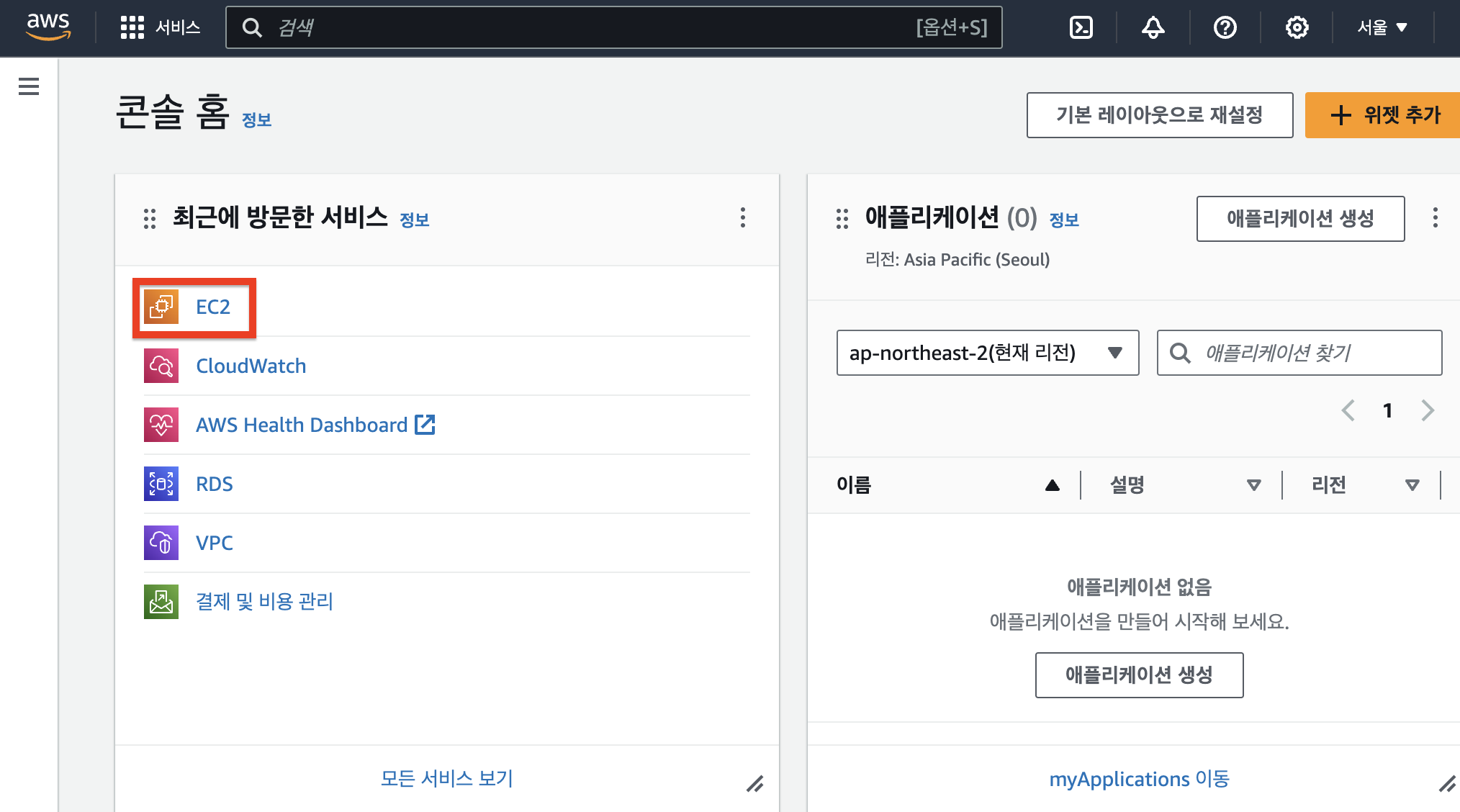Viewport: 1460px width, 812px height.
Task: Grab drag handle of 애플리케이션 widget
Action: (842, 218)
